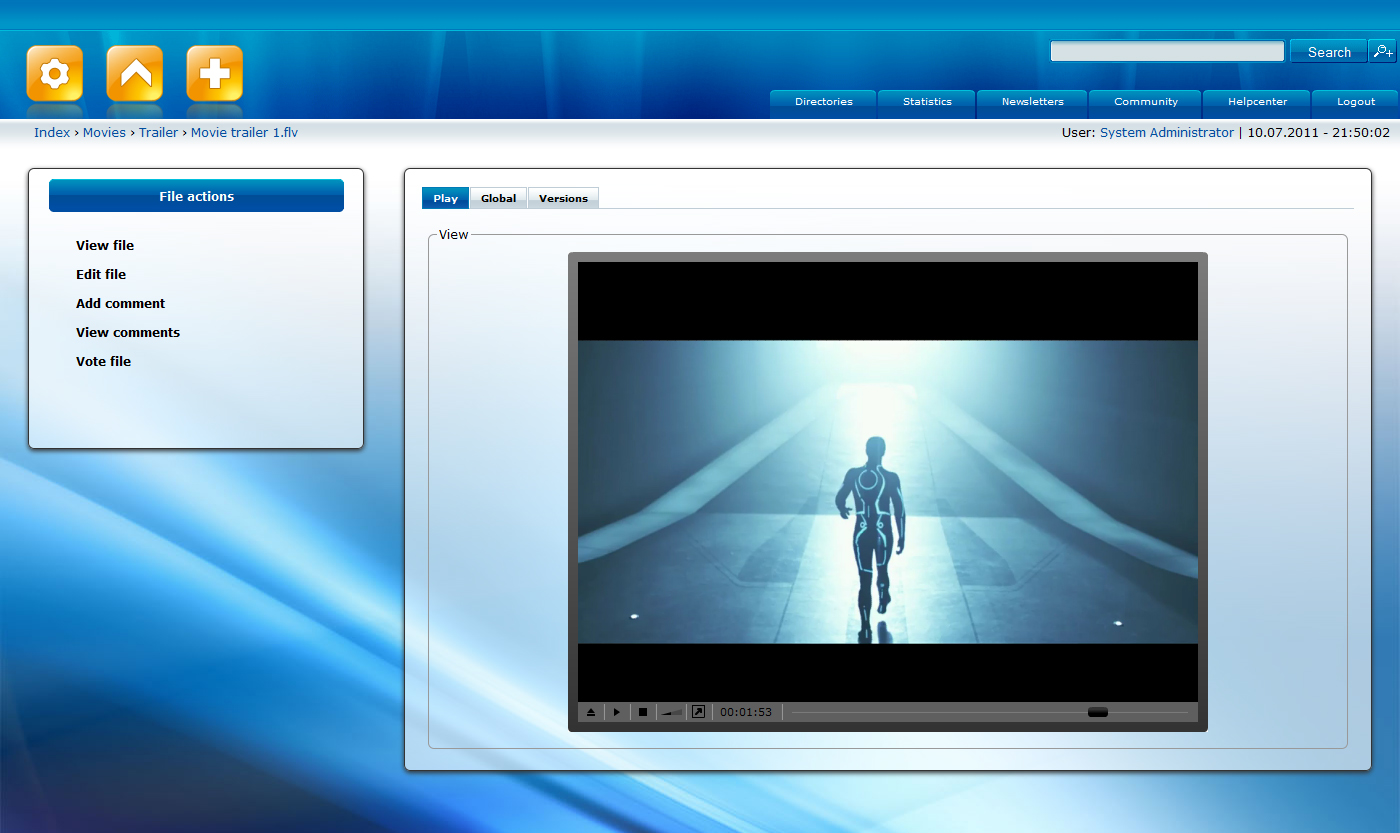The height and width of the screenshot is (833, 1400).
Task: Click View file action
Action: 105,245
